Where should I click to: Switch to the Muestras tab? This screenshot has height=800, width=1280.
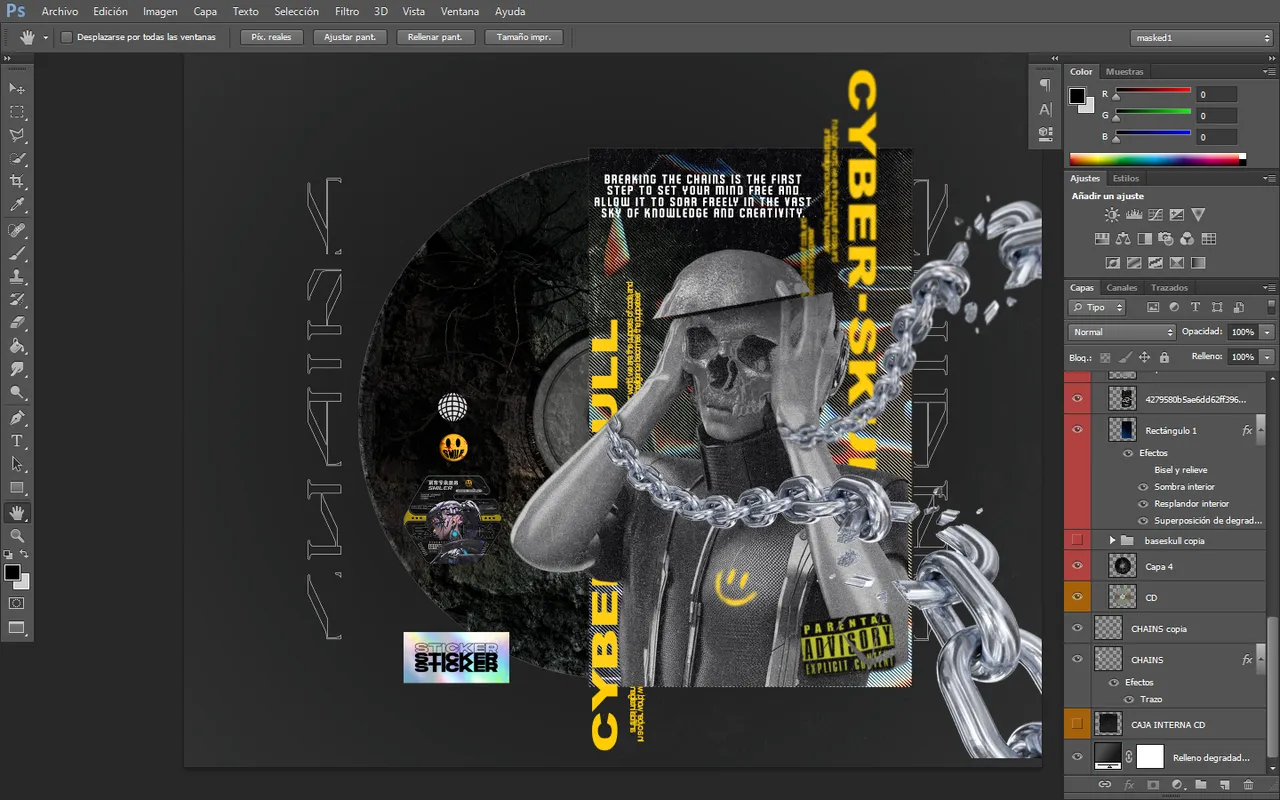[1124, 72]
